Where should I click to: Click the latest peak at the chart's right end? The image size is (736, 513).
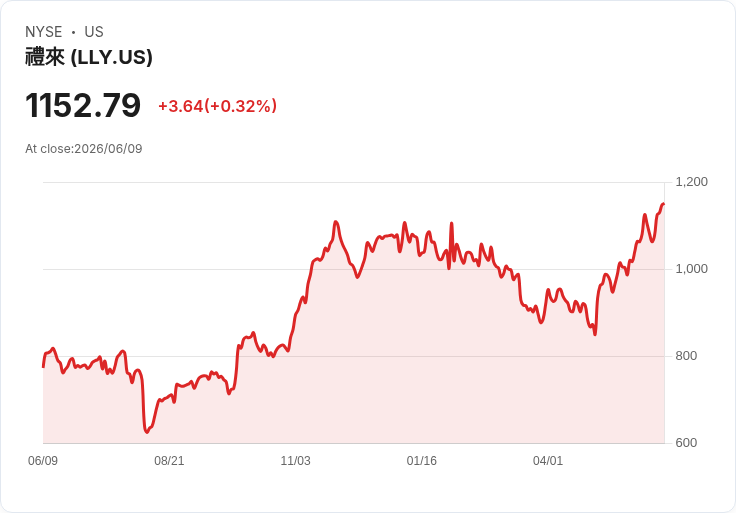(663, 204)
